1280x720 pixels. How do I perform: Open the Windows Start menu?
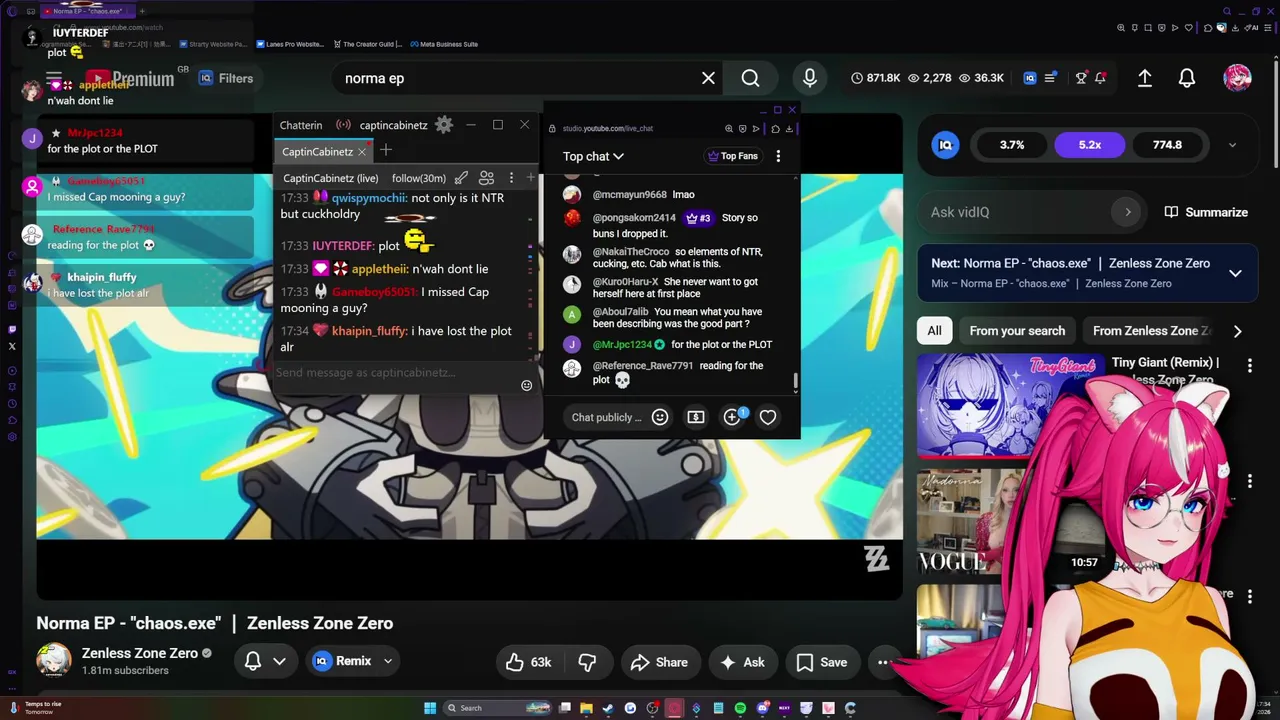click(x=430, y=708)
